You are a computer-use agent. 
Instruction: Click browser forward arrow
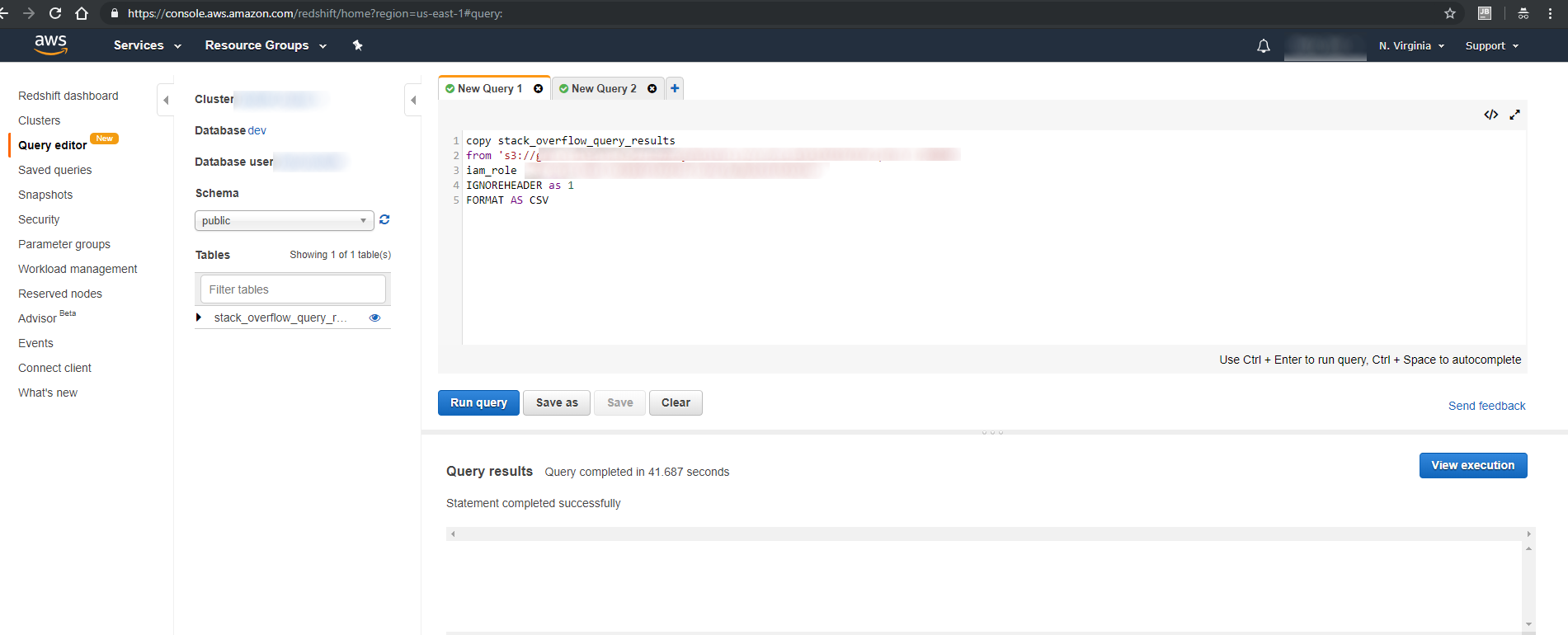[x=29, y=13]
